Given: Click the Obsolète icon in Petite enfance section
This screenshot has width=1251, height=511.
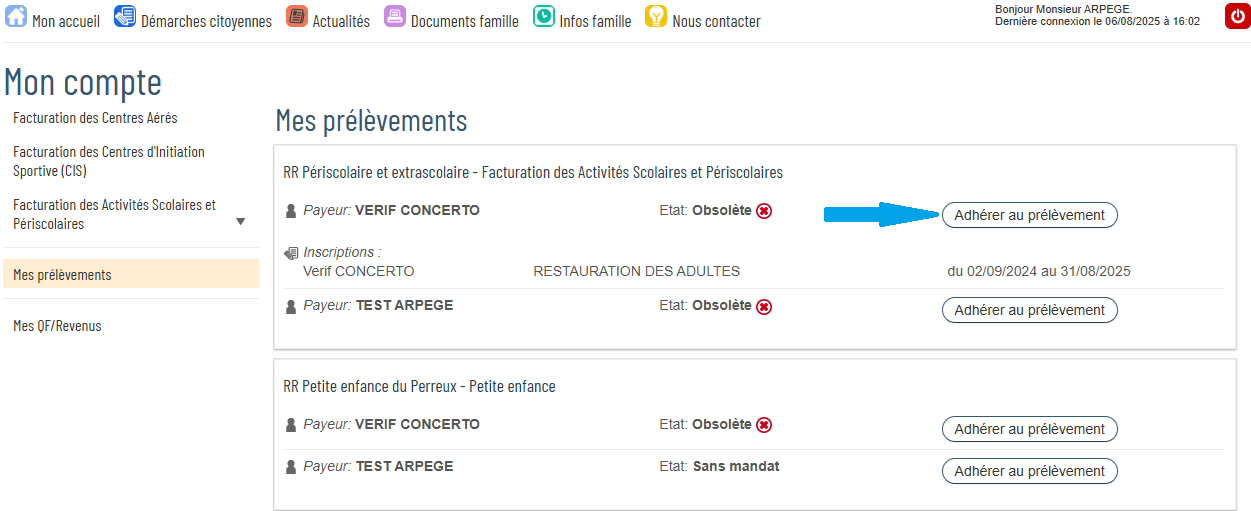Looking at the screenshot, I should pos(764,425).
